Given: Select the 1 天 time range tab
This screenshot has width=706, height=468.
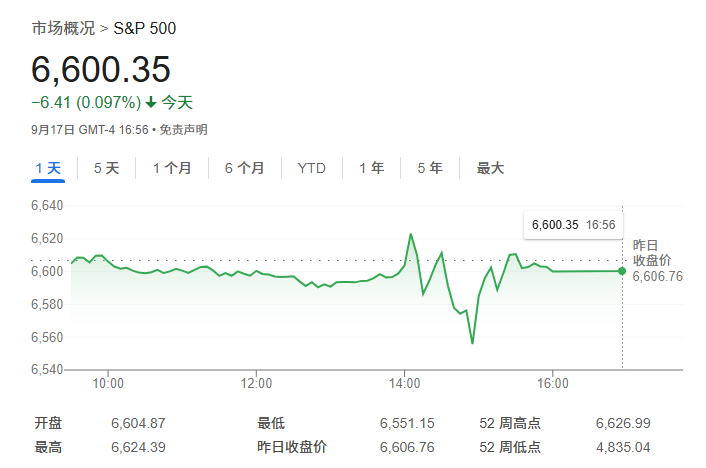Looking at the screenshot, I should pos(48,168).
